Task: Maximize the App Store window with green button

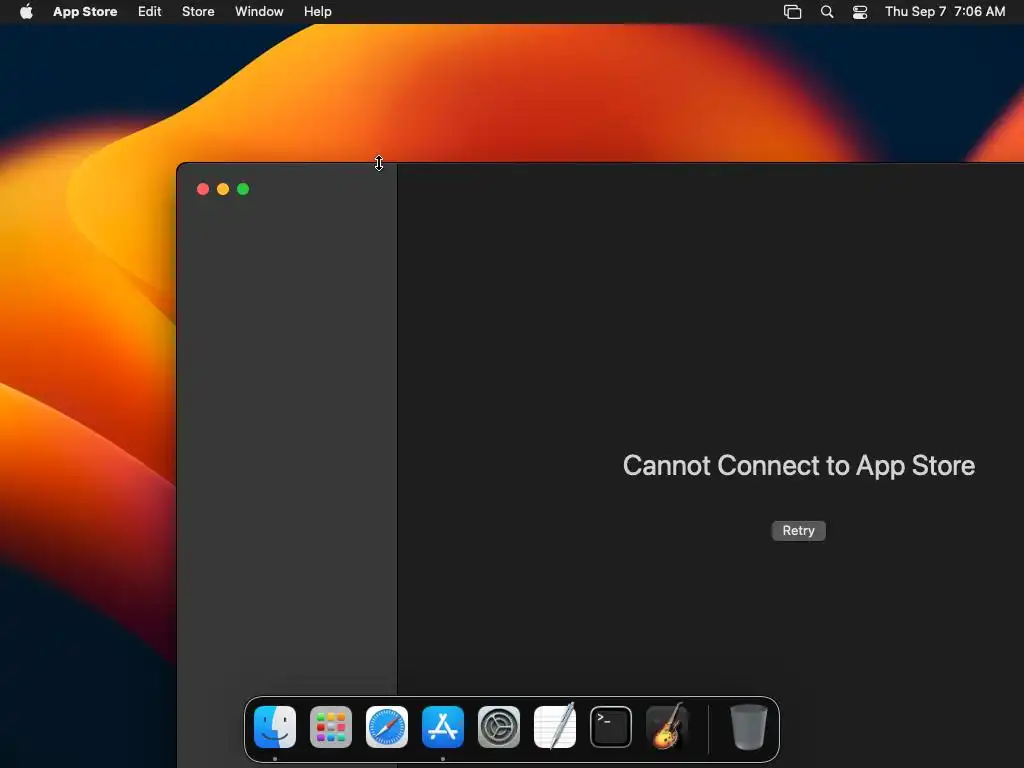Action: [243, 189]
